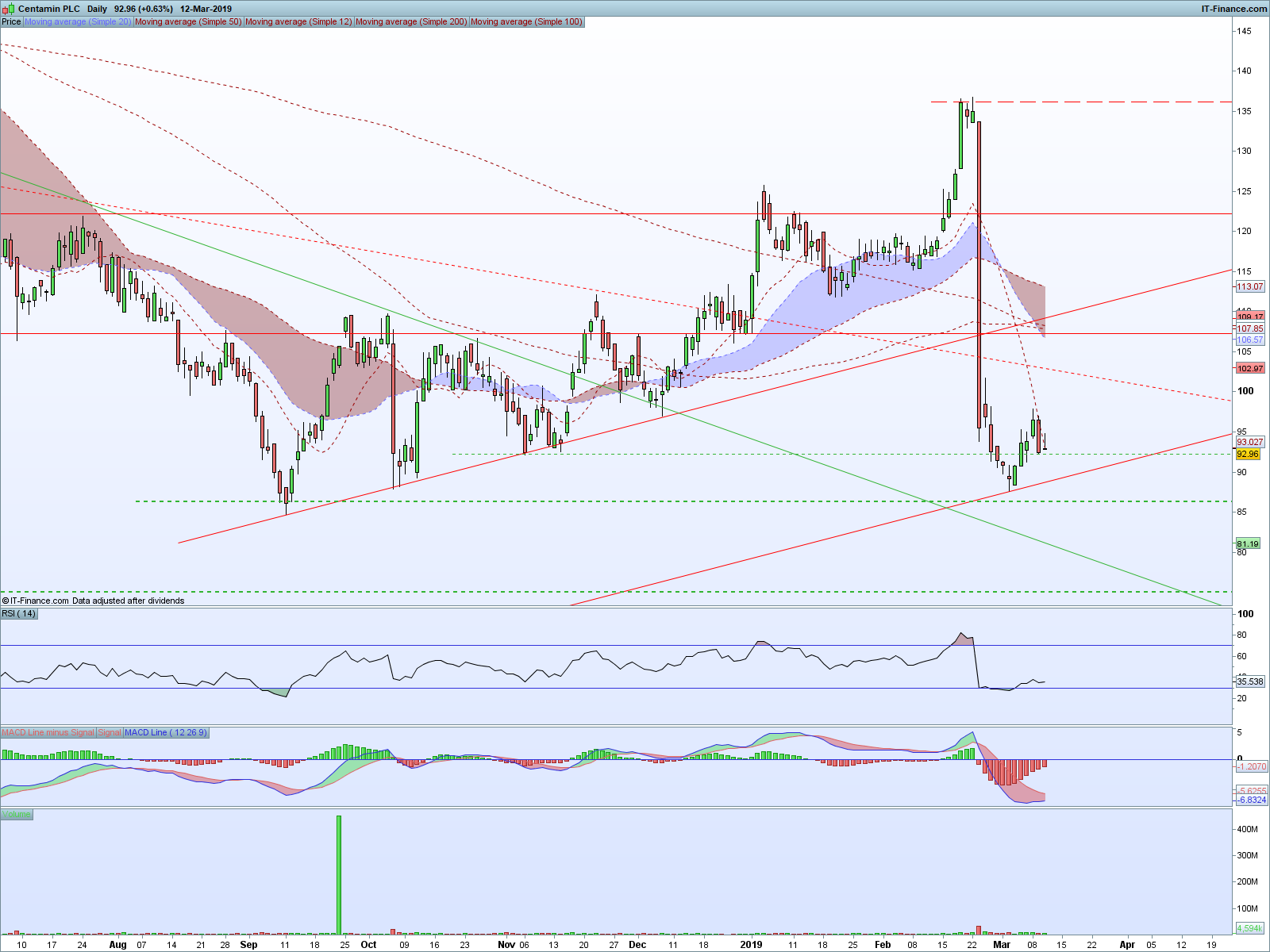This screenshot has height=952, width=1270.
Task: Click the 140 level on the price axis
Action: 1244,71
